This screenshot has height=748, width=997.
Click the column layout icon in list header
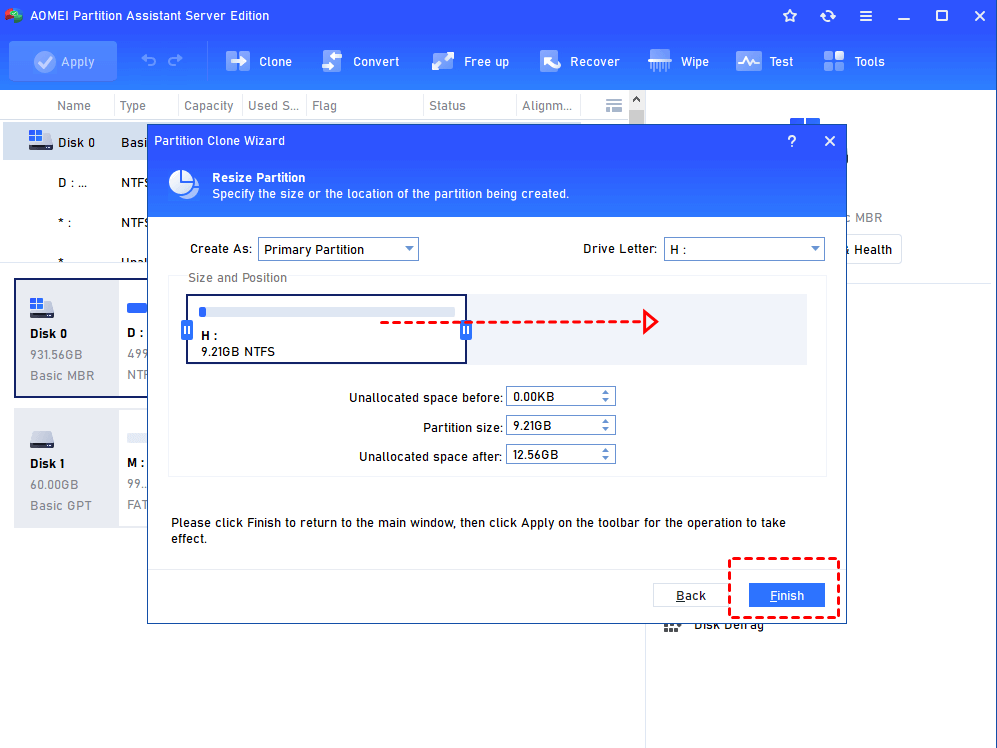pyautogui.click(x=614, y=106)
